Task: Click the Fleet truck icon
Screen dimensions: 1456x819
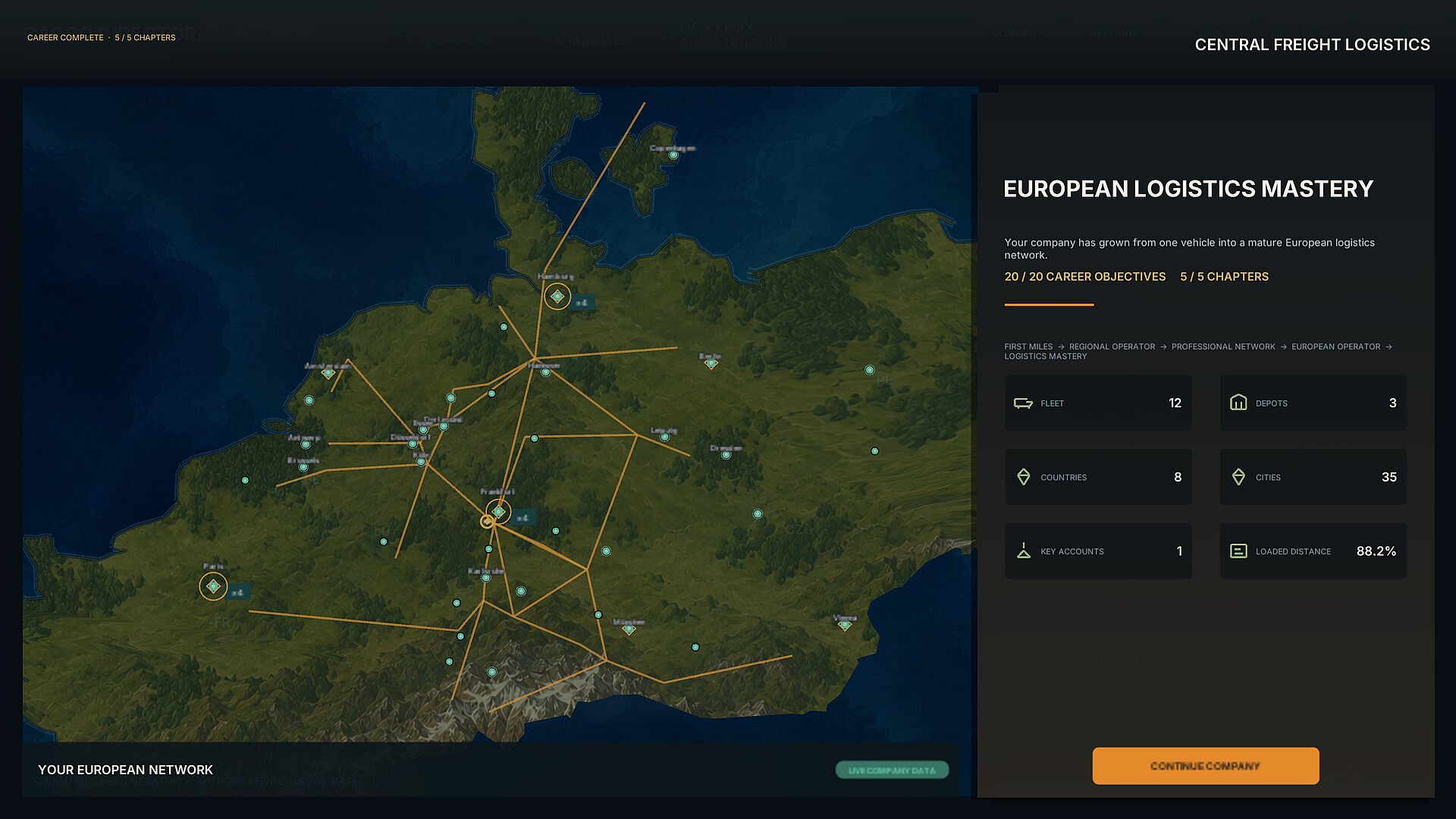Action: point(1023,403)
